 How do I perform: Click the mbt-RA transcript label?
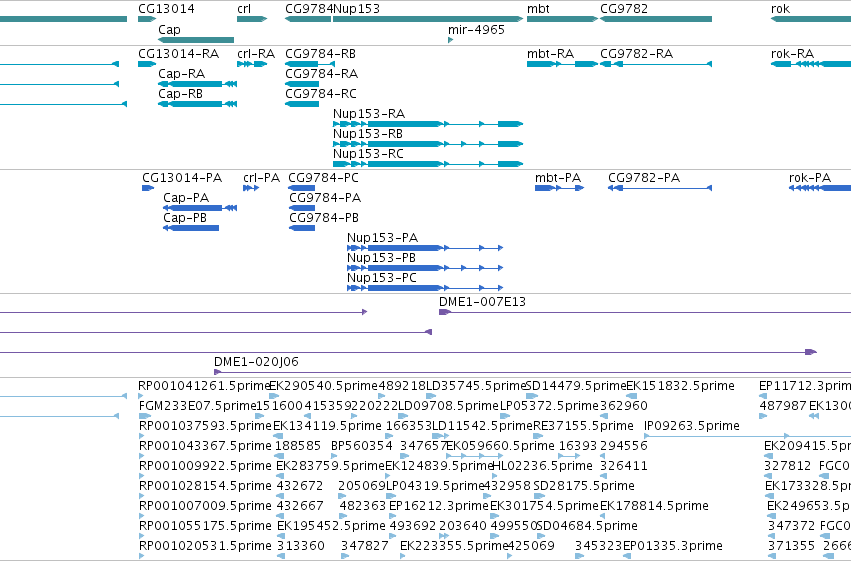tap(550, 54)
